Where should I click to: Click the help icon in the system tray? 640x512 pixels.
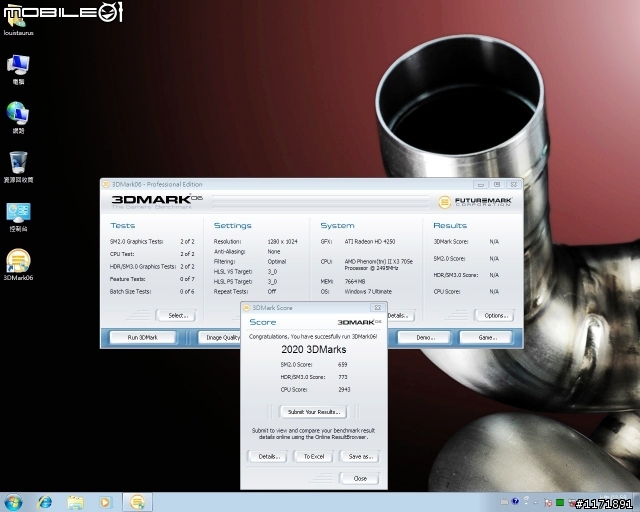tap(515, 501)
